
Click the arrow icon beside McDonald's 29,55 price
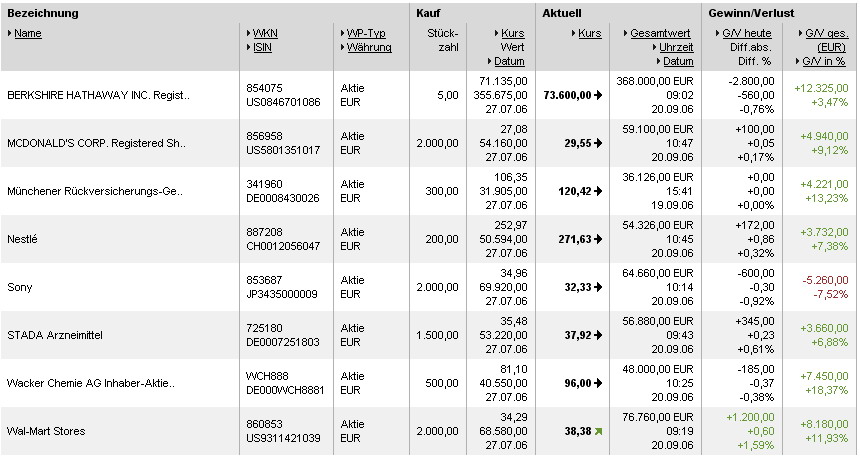[598, 143]
